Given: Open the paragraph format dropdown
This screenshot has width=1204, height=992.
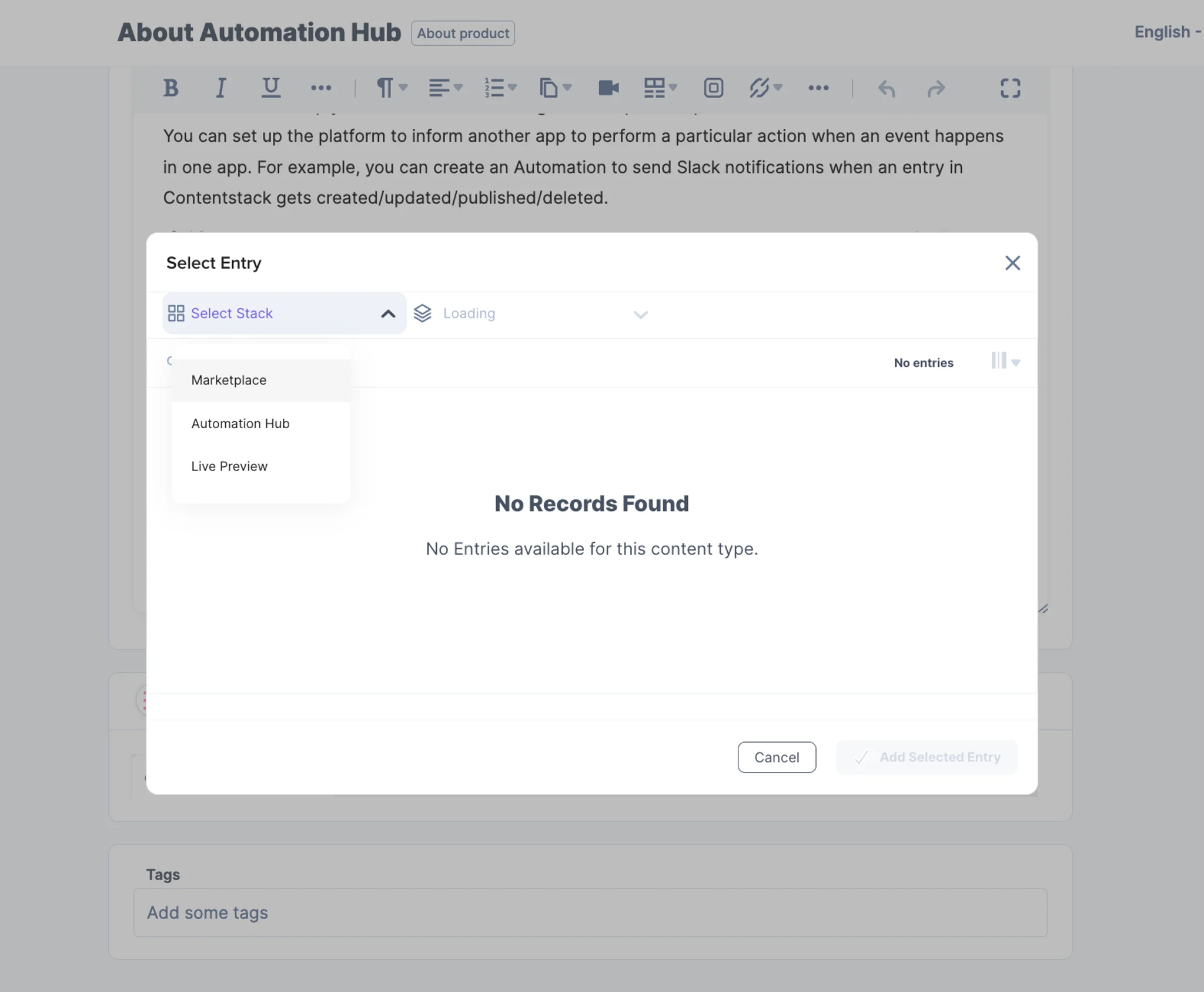Looking at the screenshot, I should click(392, 88).
